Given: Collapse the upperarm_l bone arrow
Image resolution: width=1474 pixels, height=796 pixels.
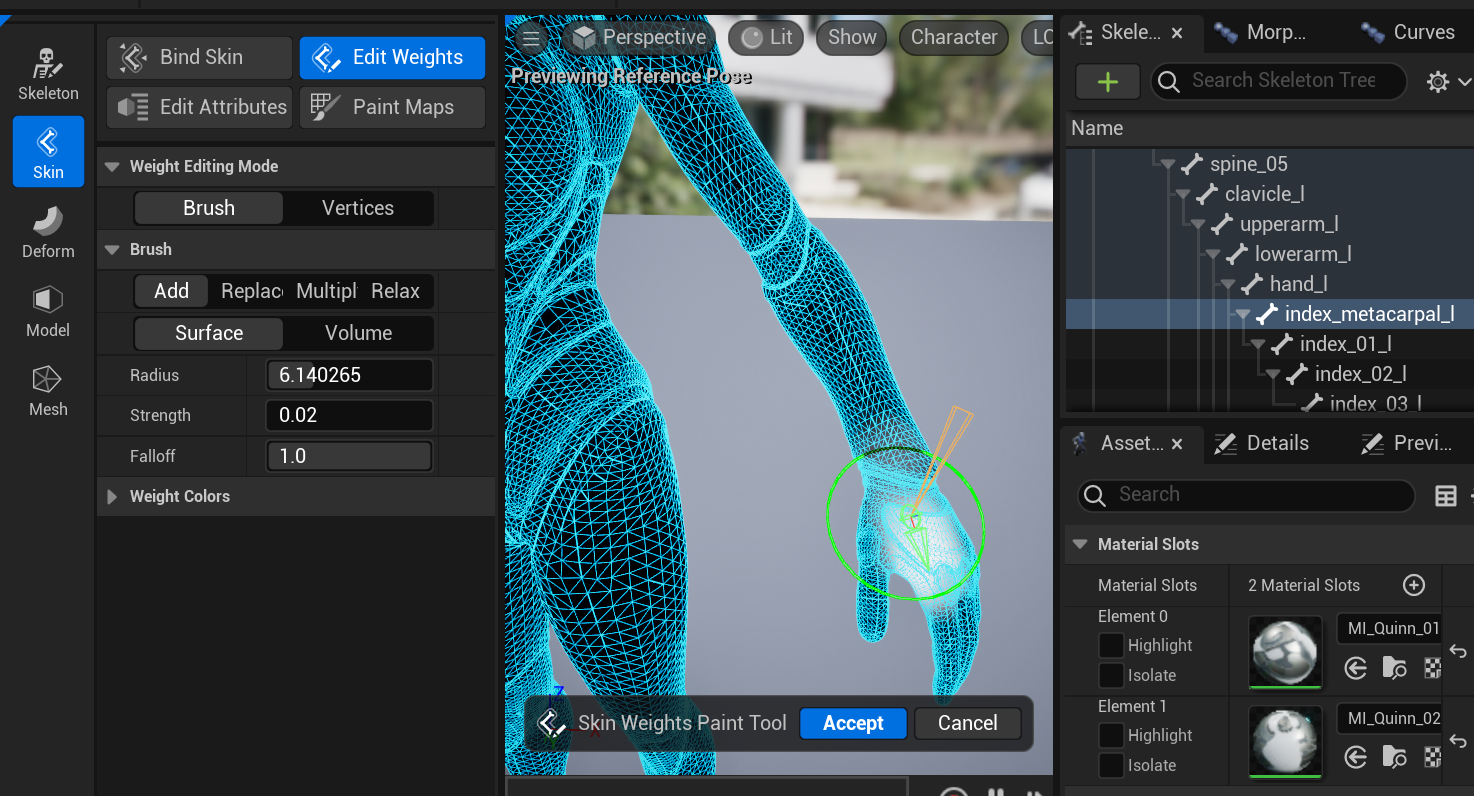Looking at the screenshot, I should coord(1198,224).
